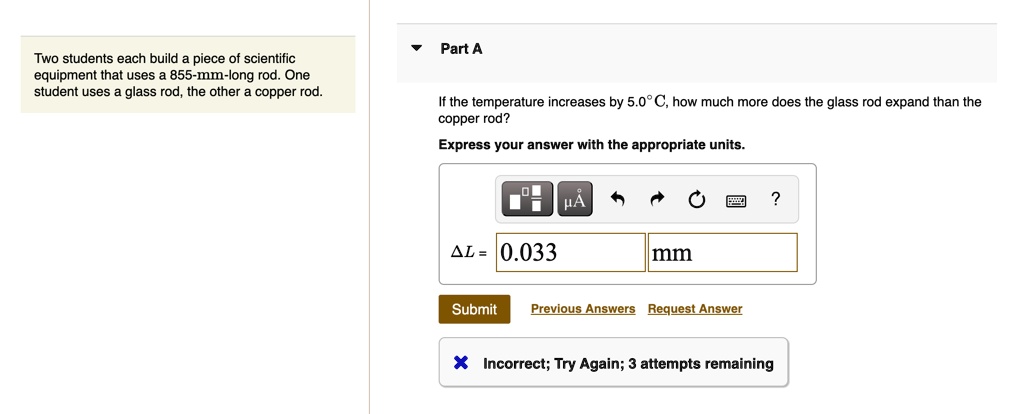The width and height of the screenshot is (1024, 414).
Task: Click the Request Answer link
Action: 695,309
